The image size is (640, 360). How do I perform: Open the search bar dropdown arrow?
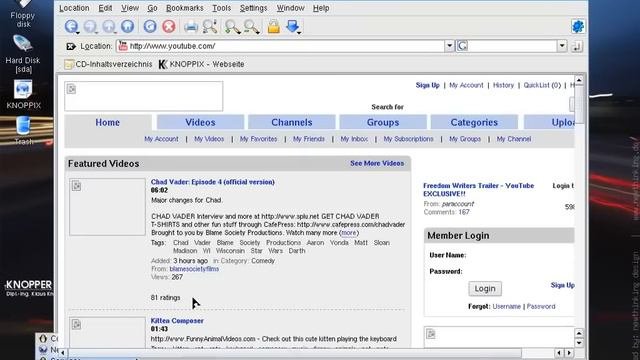click(562, 46)
